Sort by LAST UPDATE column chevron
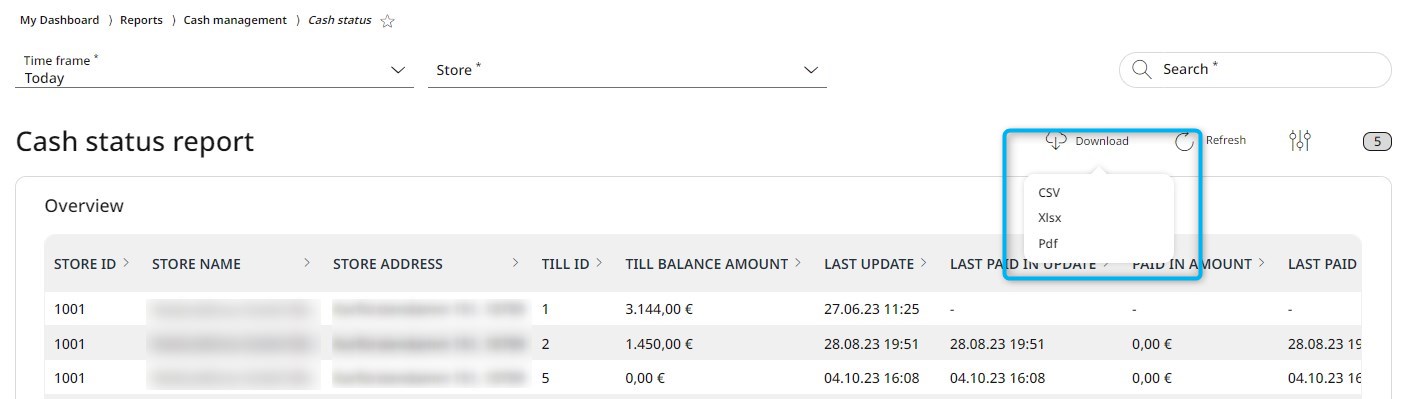This screenshot has width=1410, height=399. [925, 263]
